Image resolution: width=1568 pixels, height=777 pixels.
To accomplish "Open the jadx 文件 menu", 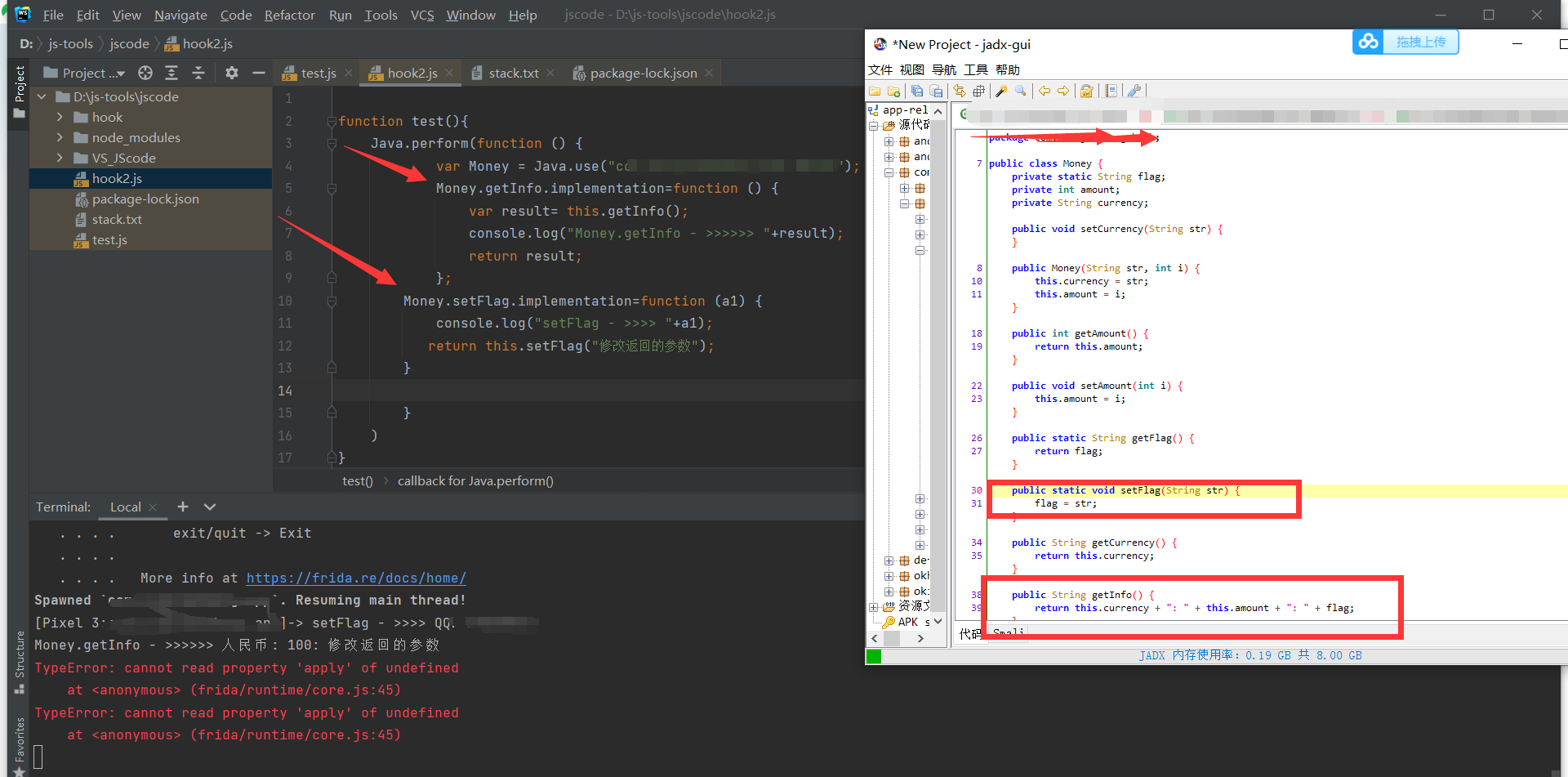I will click(x=880, y=69).
